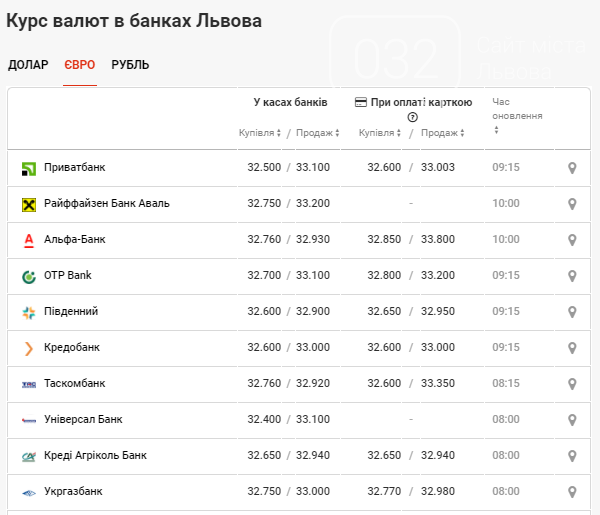Screen dimensions: 600x515
Task: Click Південний cash sell rate 32.900
Action: point(313,311)
